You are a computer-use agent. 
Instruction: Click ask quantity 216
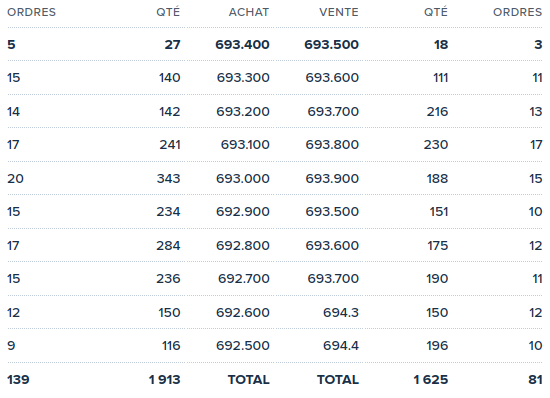[437, 112]
